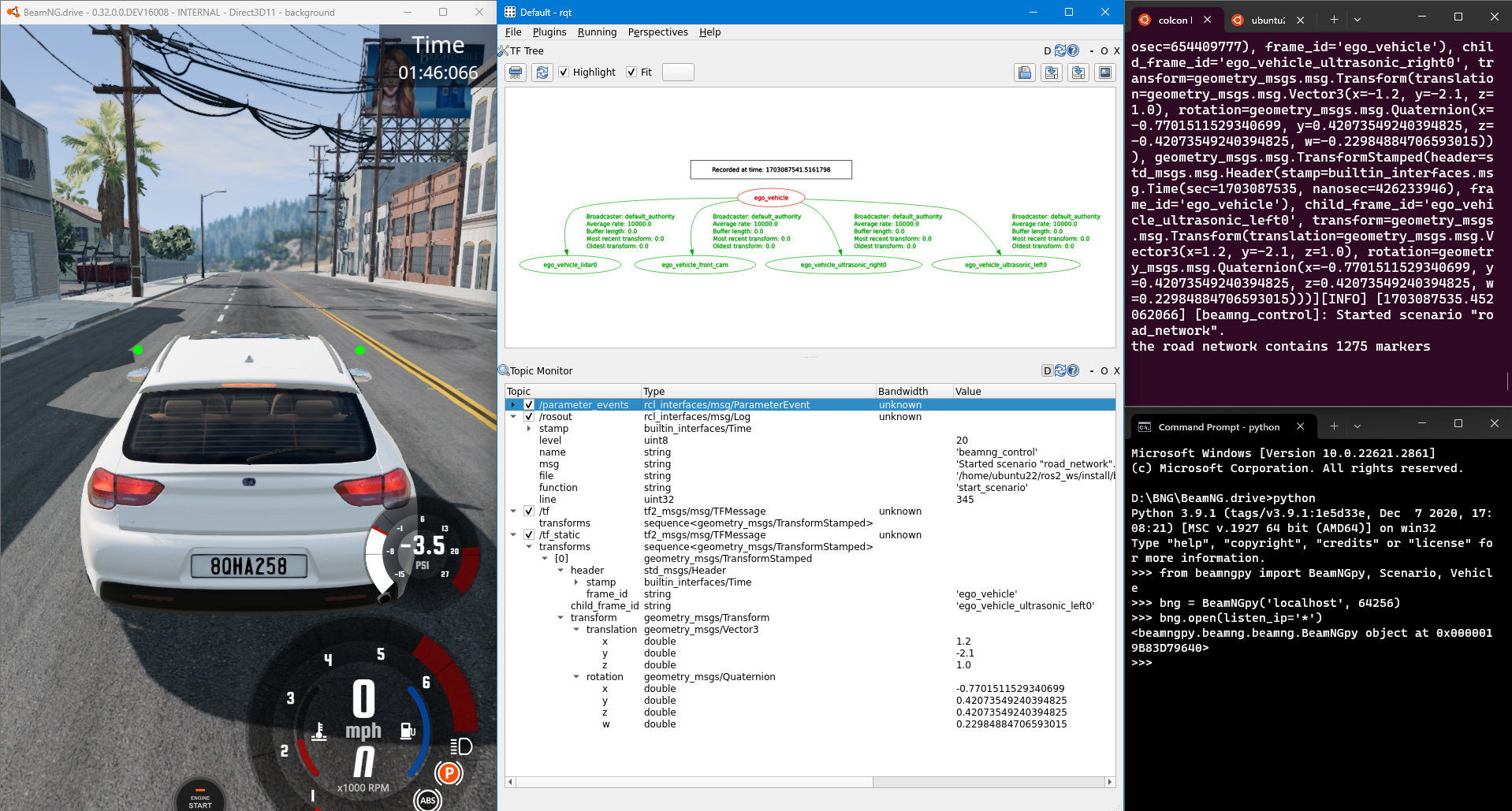Collapse the [0] transform entry
Viewport: 1512px width, 811px height.
[545, 559]
